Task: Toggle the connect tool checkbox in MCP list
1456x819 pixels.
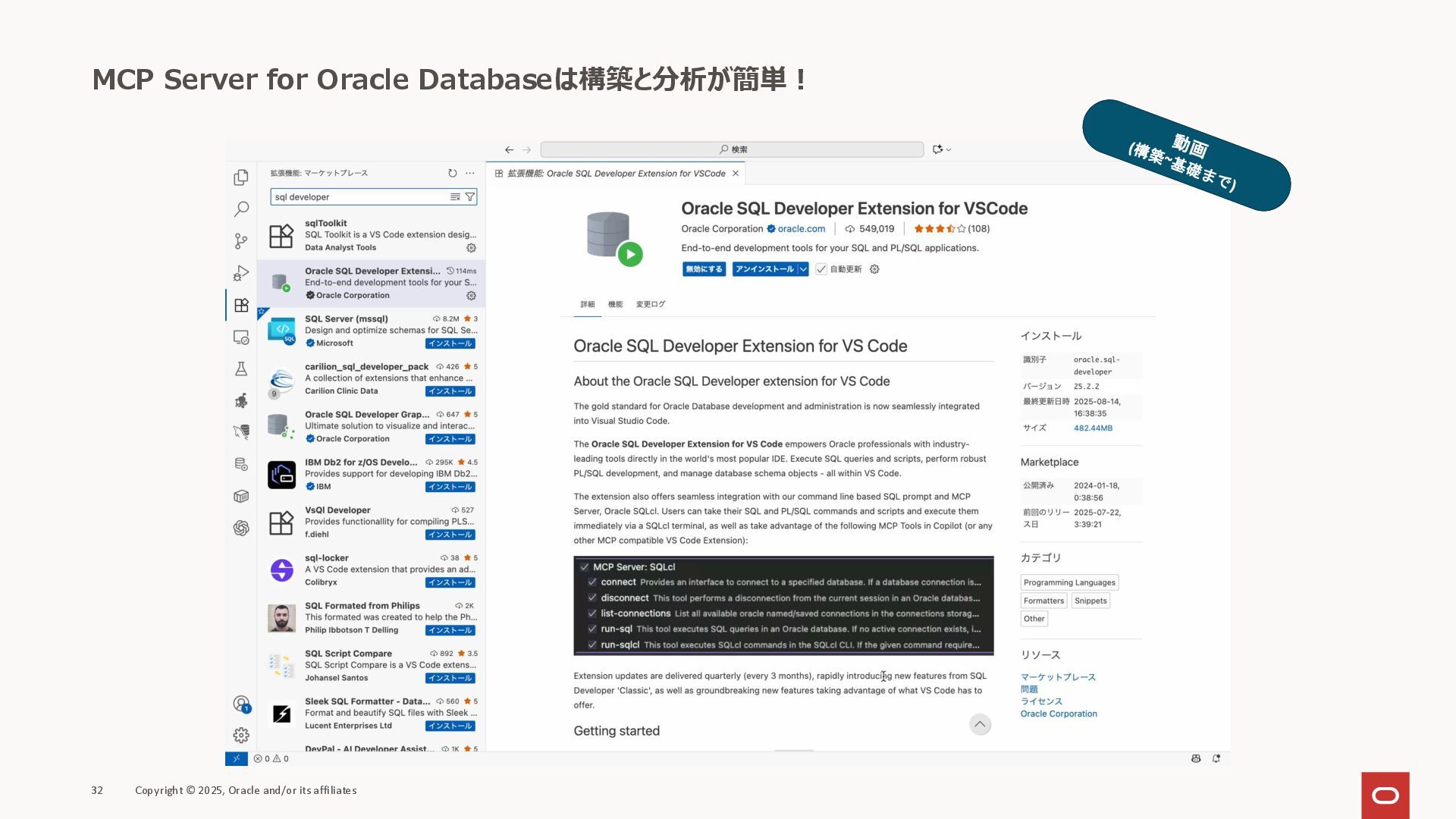Action: pos(592,582)
